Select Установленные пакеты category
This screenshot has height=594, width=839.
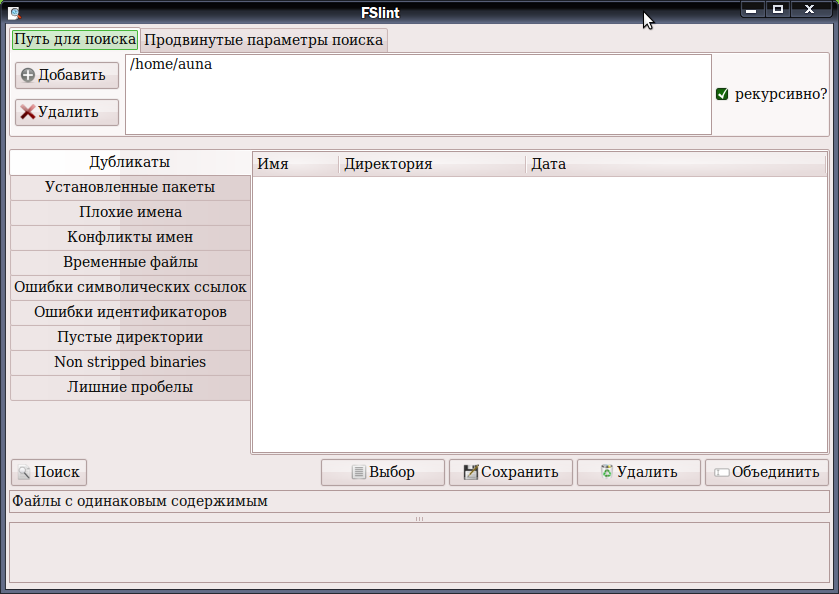130,187
